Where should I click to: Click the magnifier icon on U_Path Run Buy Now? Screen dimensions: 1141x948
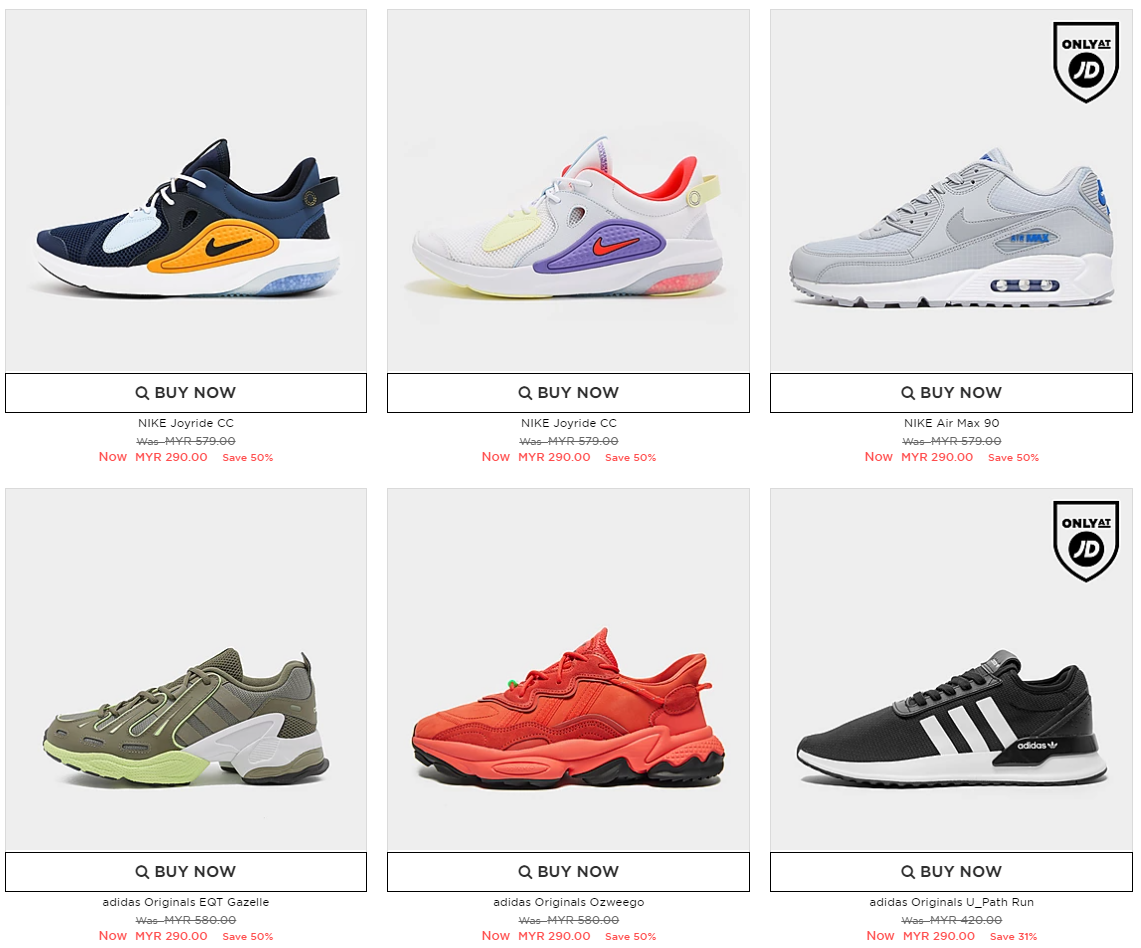pyautogui.click(x=907, y=872)
